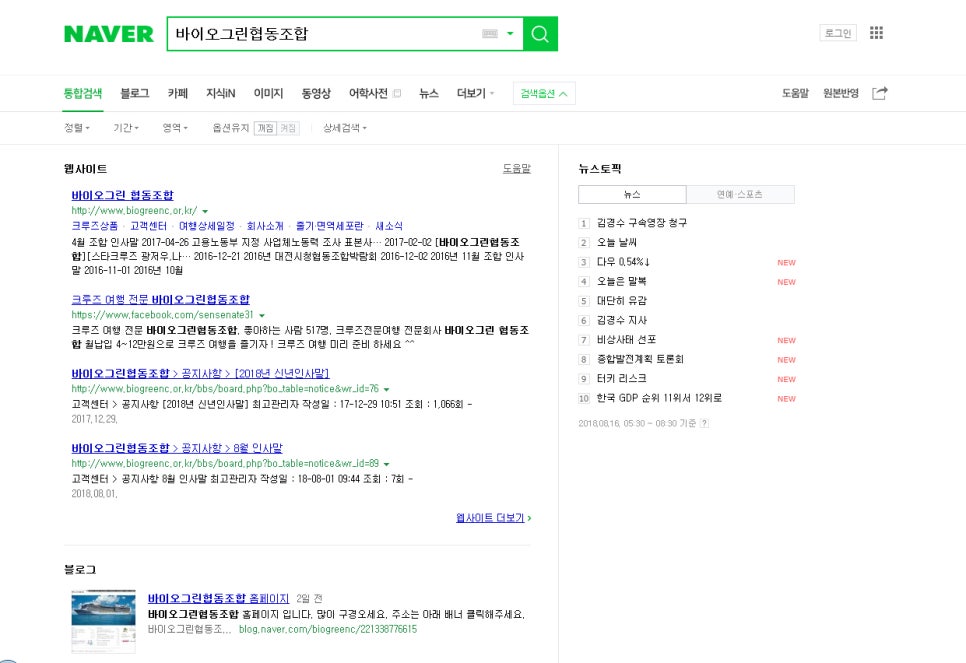This screenshot has width=966, height=663.
Task: Click the 도움말 link in 웹사이트 section
Action: [516, 168]
